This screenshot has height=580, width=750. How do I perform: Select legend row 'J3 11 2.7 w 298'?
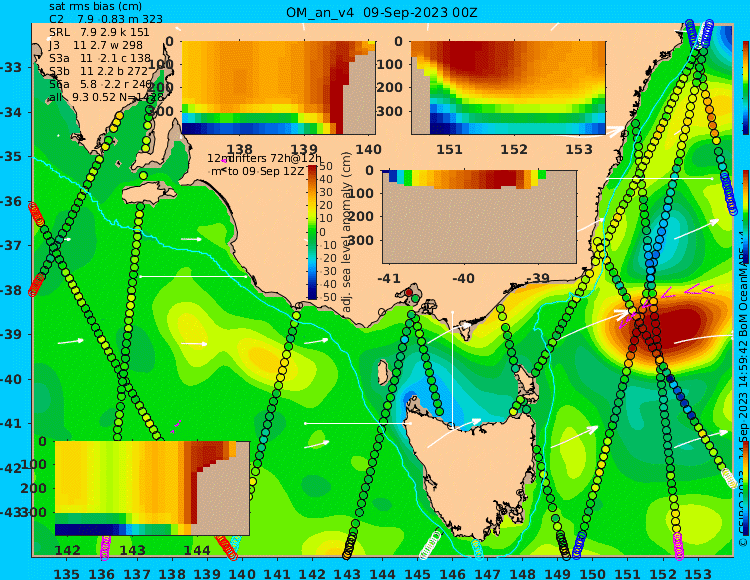pos(96,45)
